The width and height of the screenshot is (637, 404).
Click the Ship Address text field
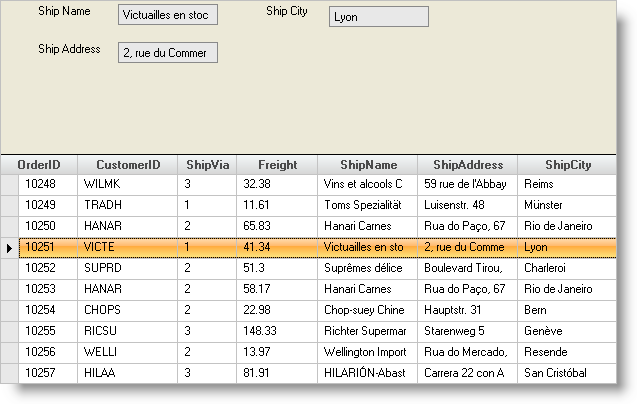tap(167, 53)
